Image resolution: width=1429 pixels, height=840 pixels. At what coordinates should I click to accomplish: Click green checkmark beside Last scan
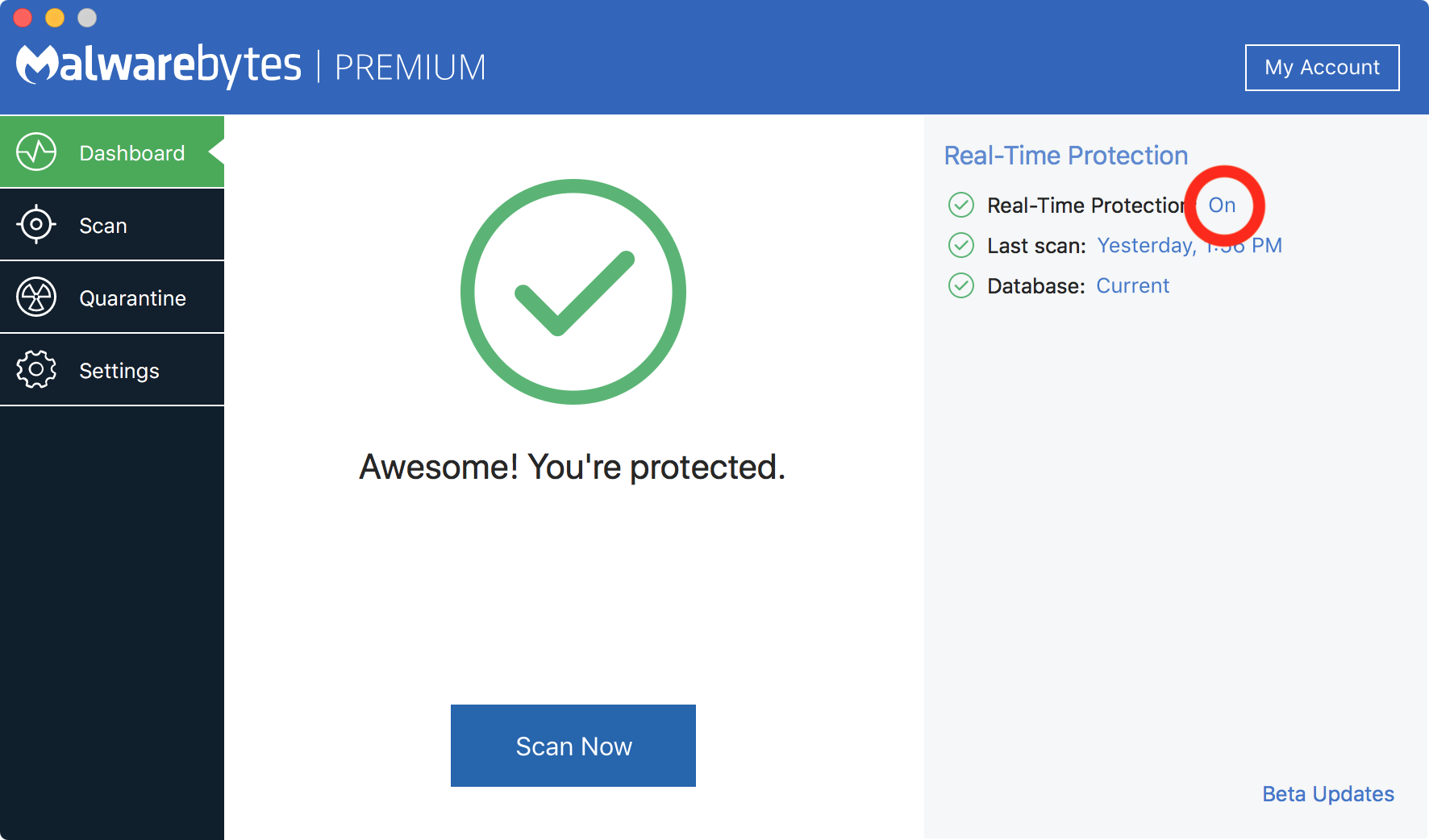pos(960,245)
